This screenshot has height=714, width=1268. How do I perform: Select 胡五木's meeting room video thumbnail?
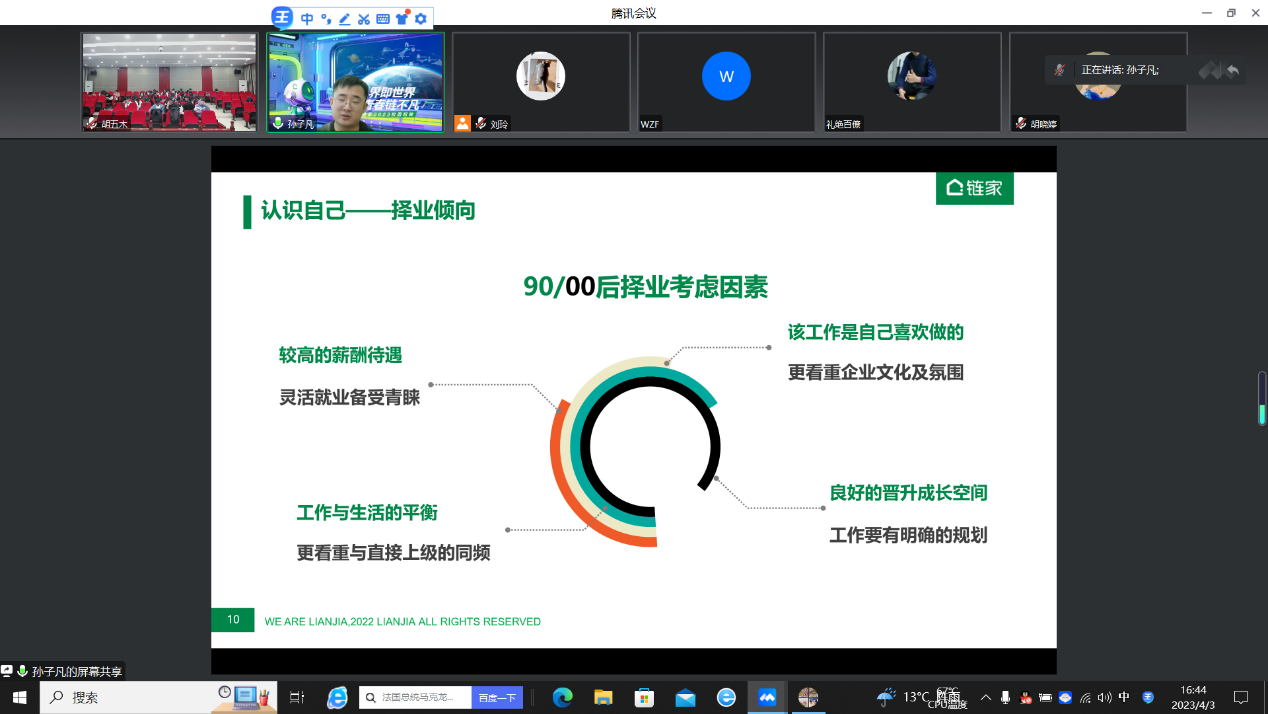169,82
